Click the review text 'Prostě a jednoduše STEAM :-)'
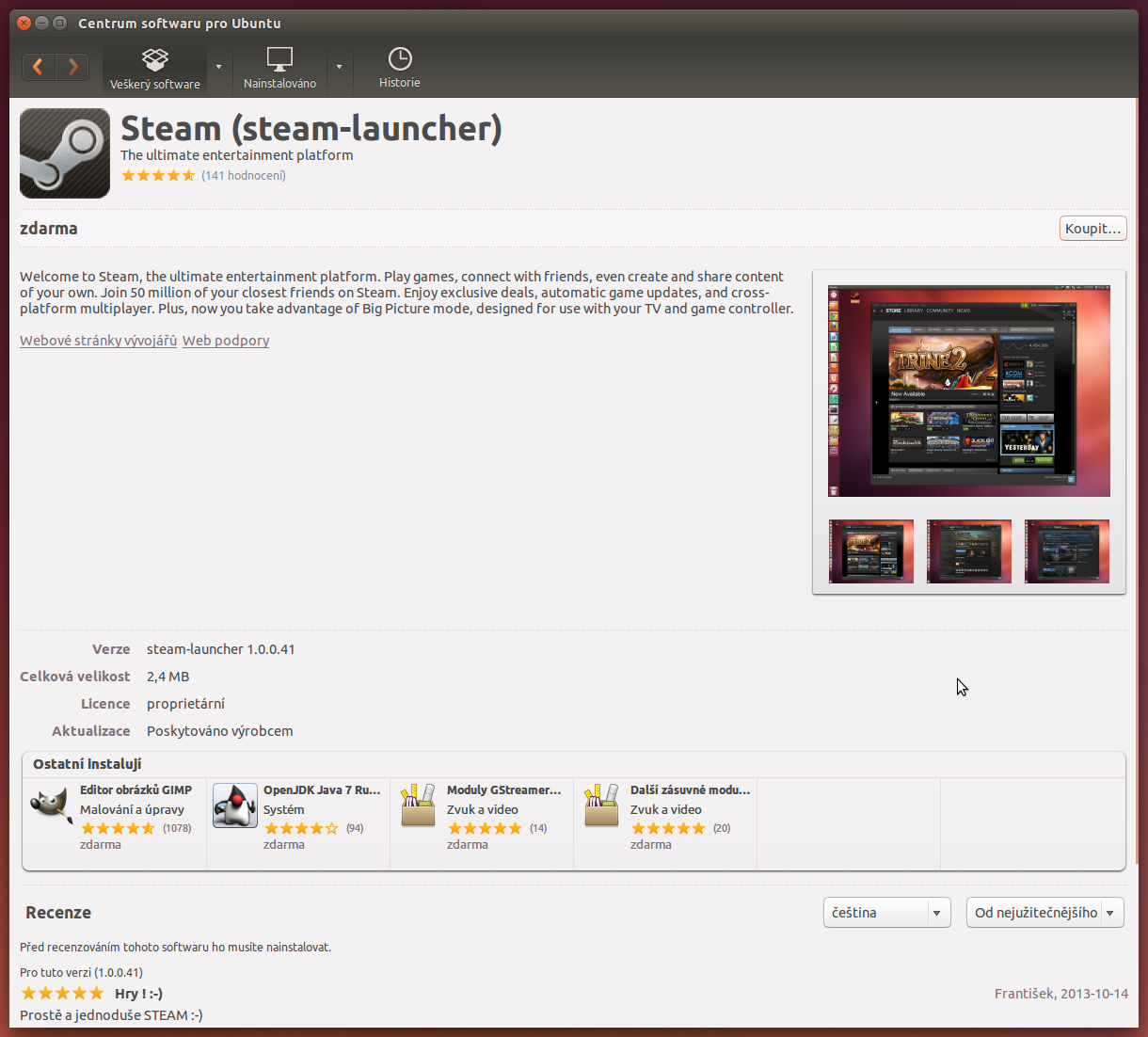 click(111, 1015)
